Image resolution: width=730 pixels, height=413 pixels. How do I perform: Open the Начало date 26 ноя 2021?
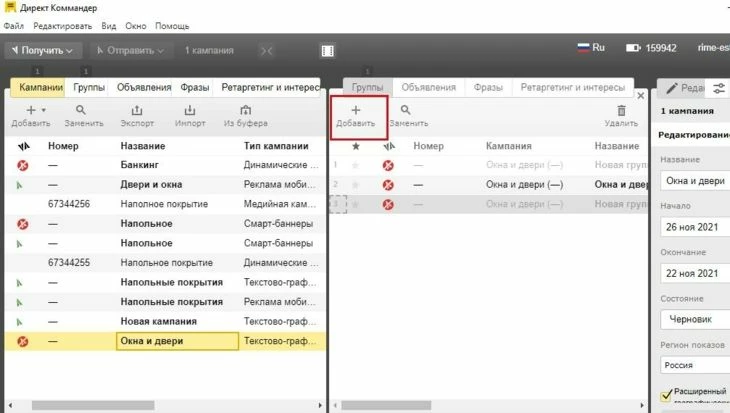pyautogui.click(x=695, y=227)
